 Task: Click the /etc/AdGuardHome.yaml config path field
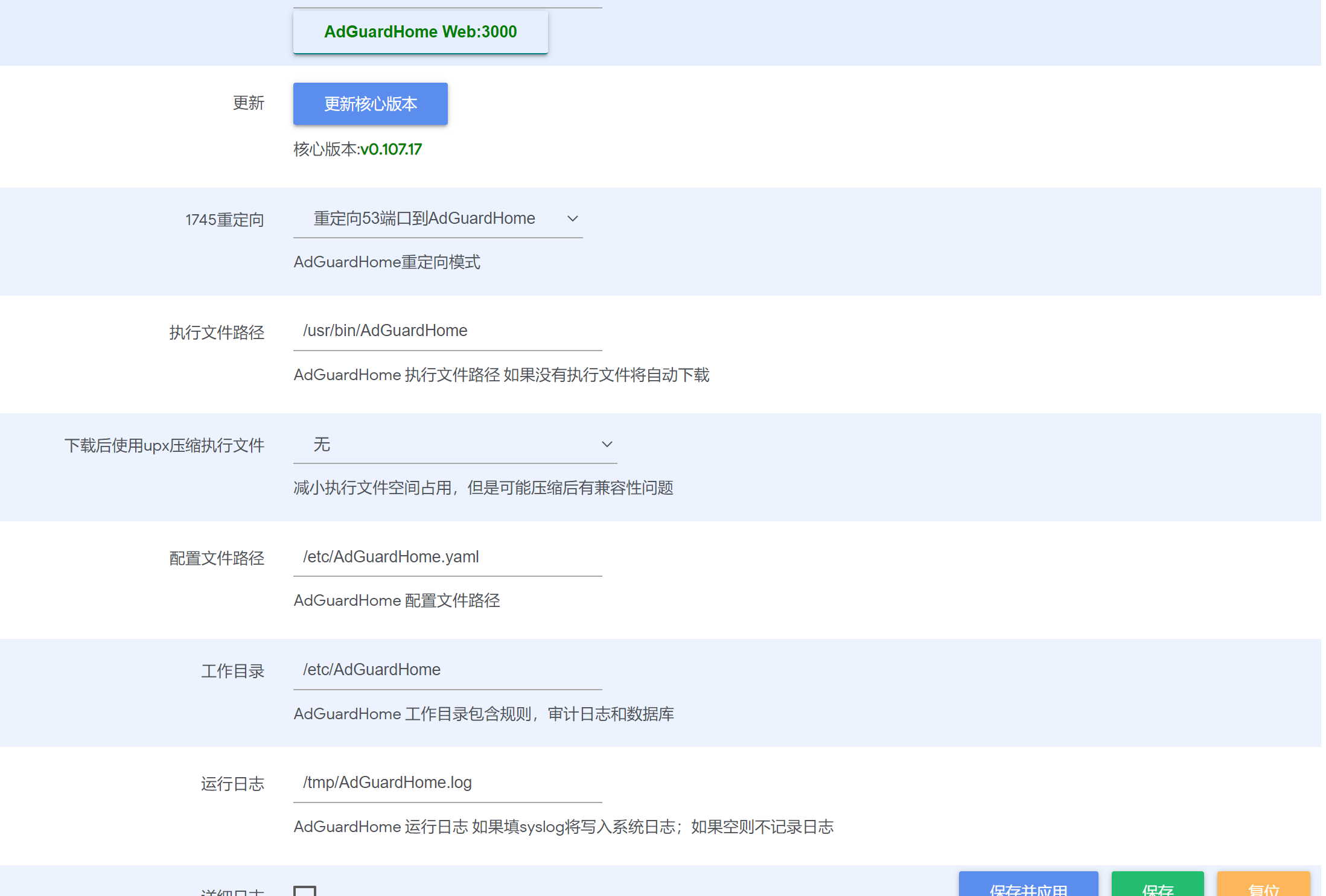447,557
